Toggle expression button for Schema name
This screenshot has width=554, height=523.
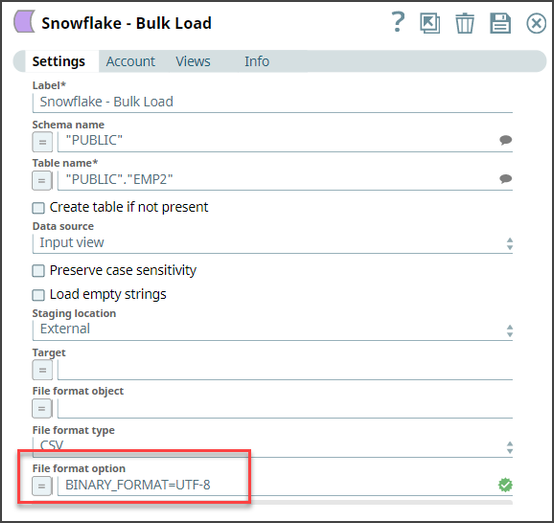[42, 142]
